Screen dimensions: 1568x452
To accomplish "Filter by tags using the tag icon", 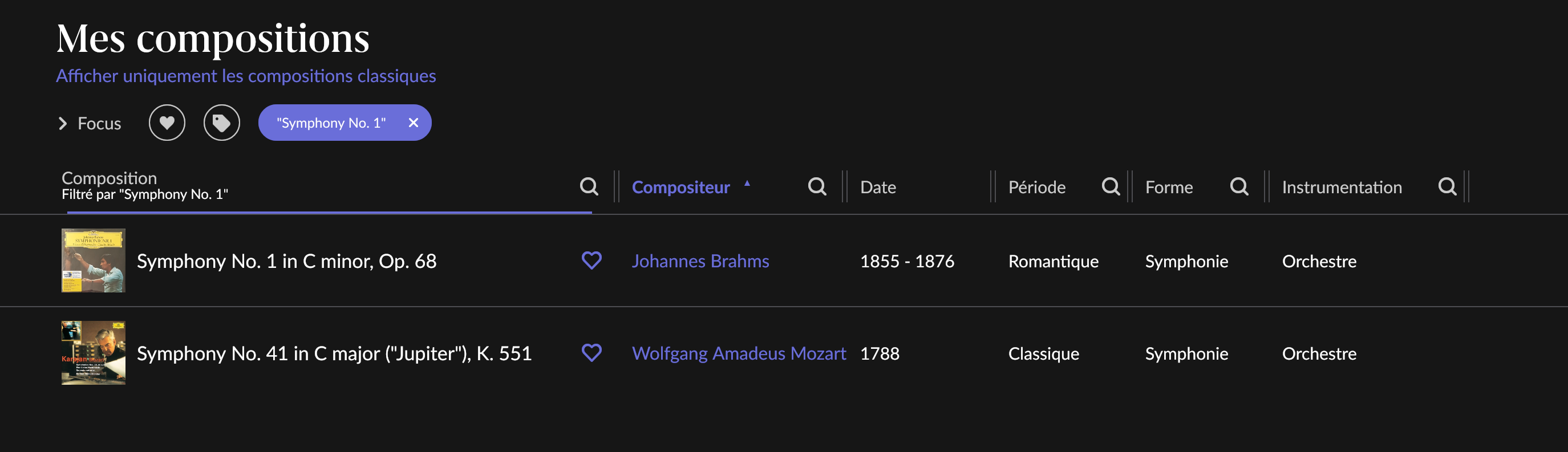I will 221,123.
